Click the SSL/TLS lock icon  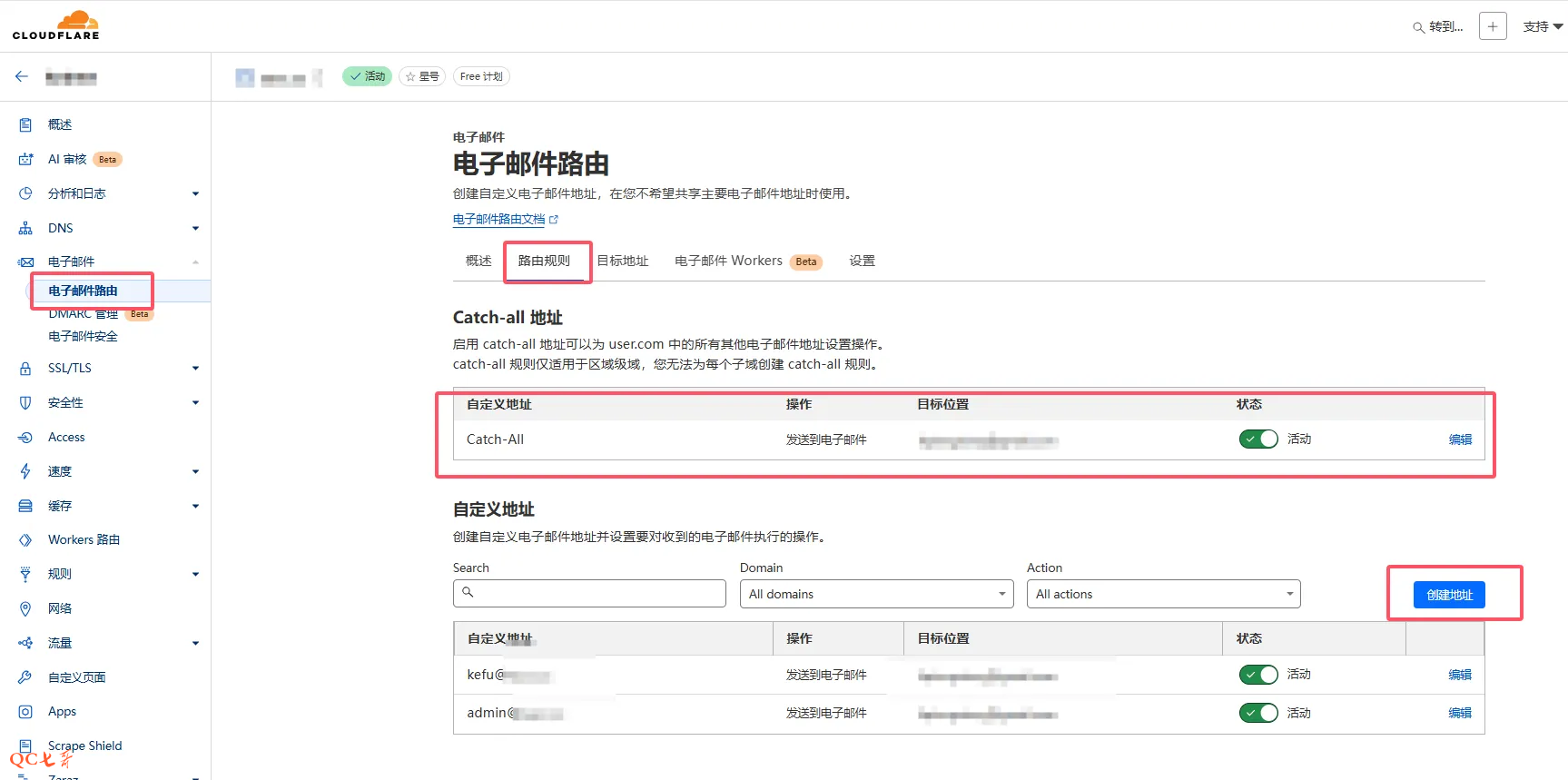pyautogui.click(x=25, y=368)
